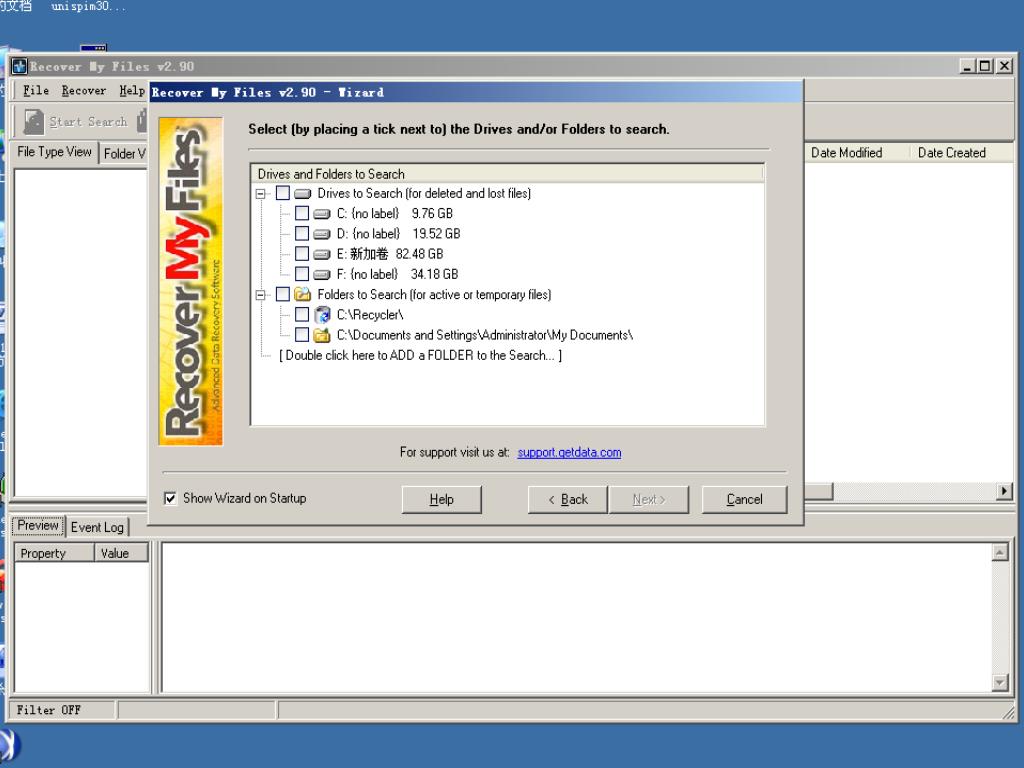
Task: Click 'Double click here to ADD a FOLDER' entry
Action: [x=421, y=355]
